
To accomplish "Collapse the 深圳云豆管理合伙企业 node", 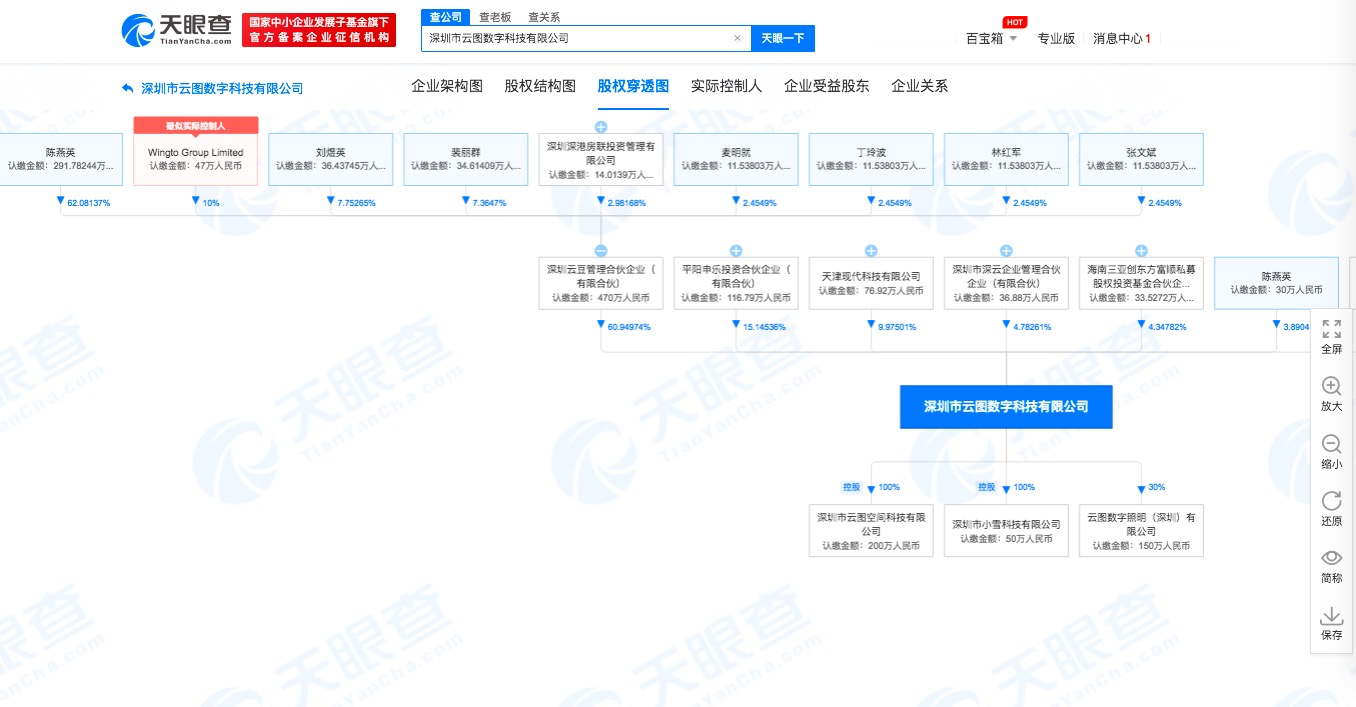I will click(601, 251).
